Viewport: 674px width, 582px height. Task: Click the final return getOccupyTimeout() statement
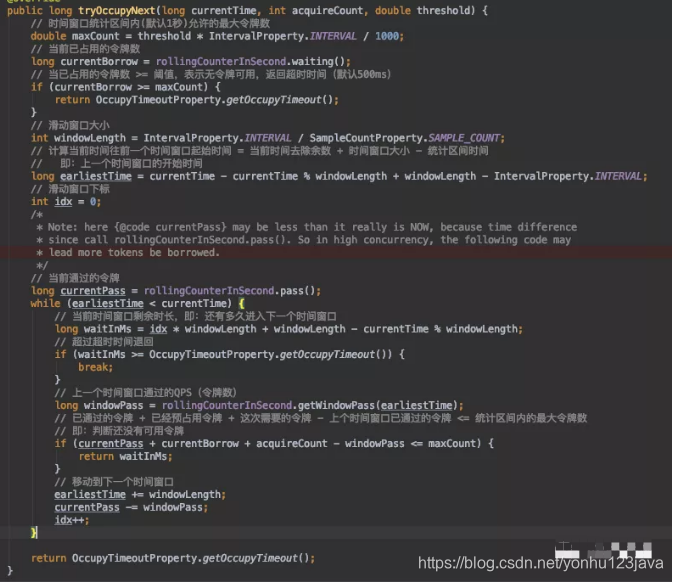pos(173,558)
